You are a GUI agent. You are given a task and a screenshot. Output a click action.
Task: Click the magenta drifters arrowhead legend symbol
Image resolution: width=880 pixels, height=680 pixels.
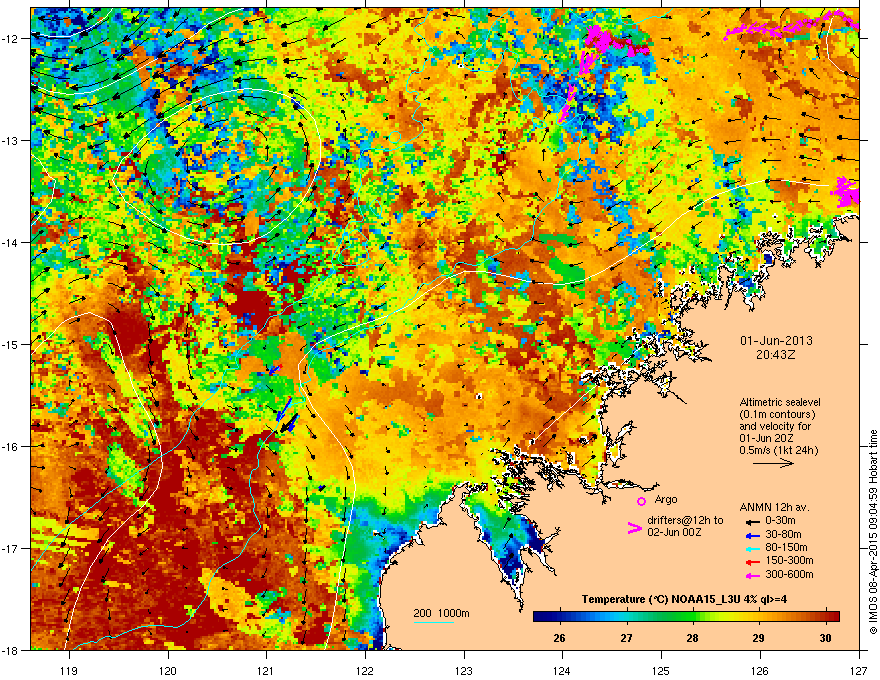tap(634, 528)
